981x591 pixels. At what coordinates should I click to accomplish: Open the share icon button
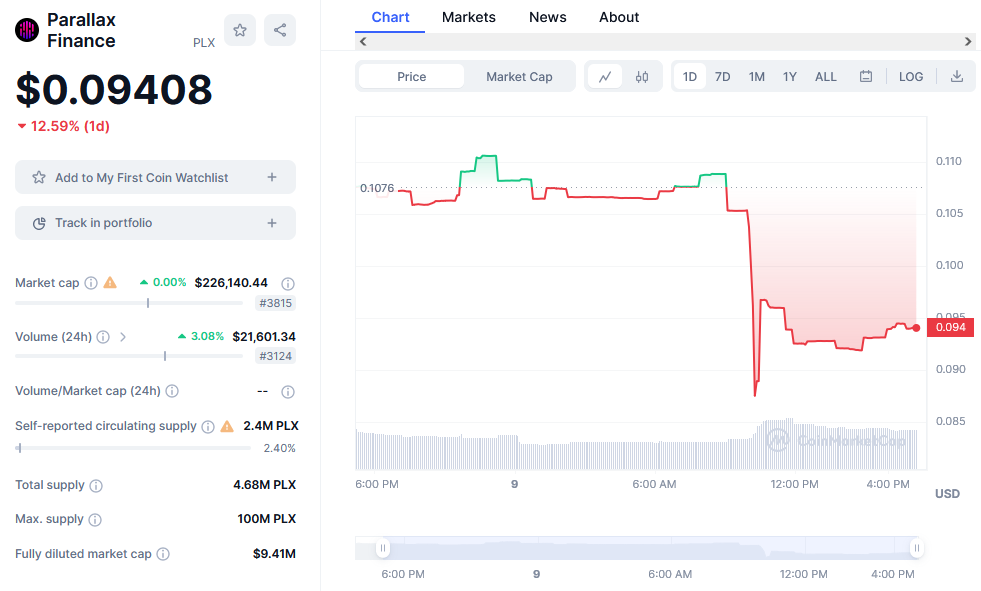point(280,30)
